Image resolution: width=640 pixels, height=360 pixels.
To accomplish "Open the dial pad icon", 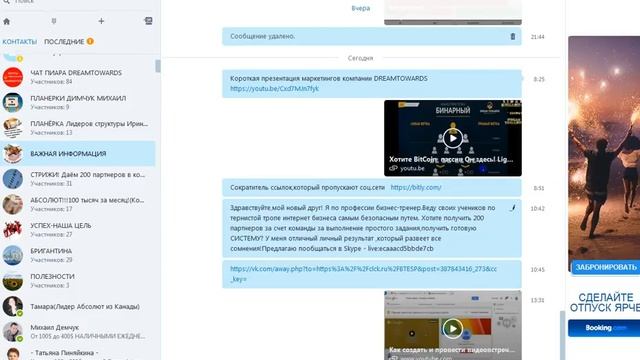I will [54, 21].
